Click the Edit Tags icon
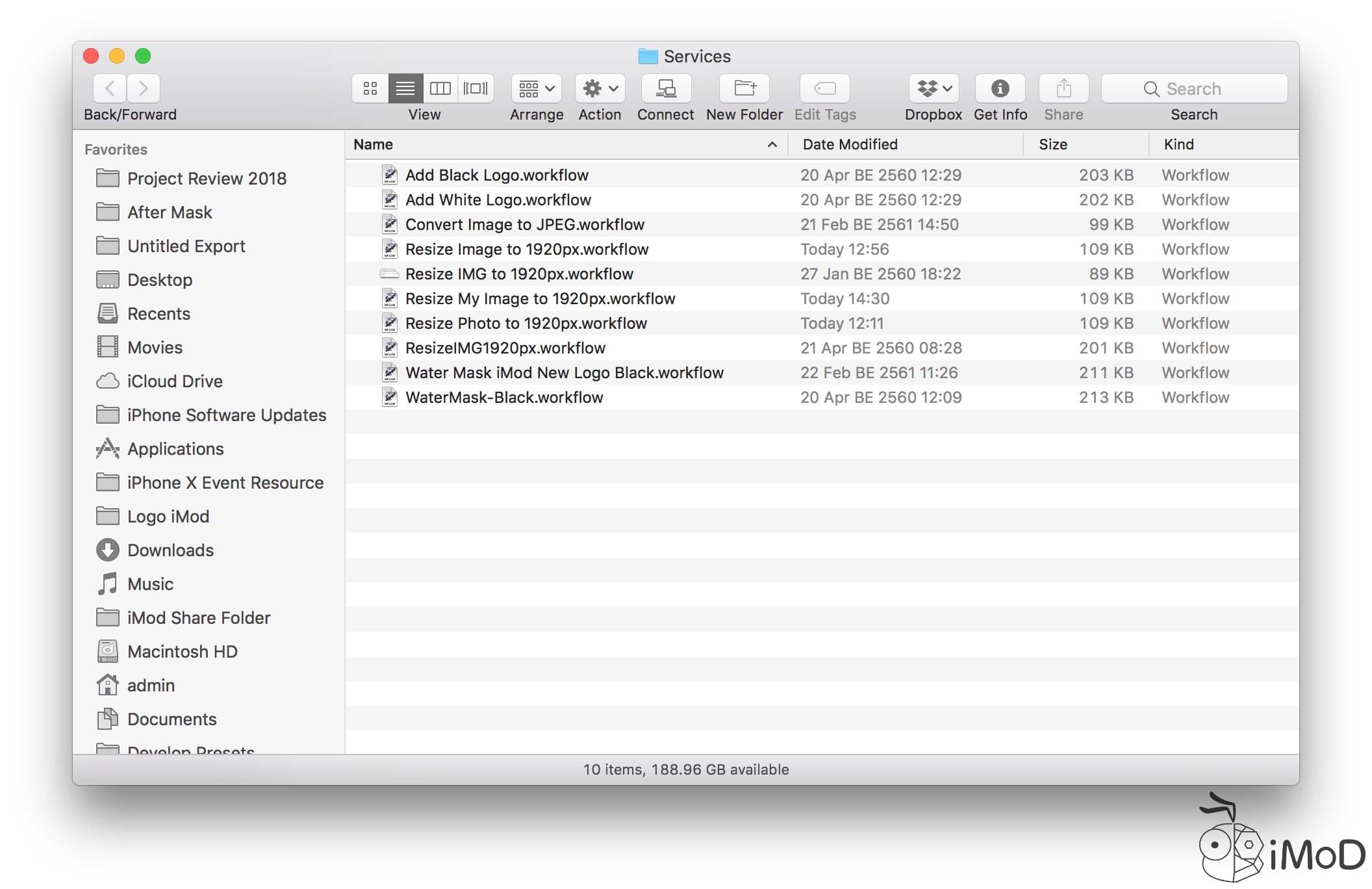 (824, 88)
